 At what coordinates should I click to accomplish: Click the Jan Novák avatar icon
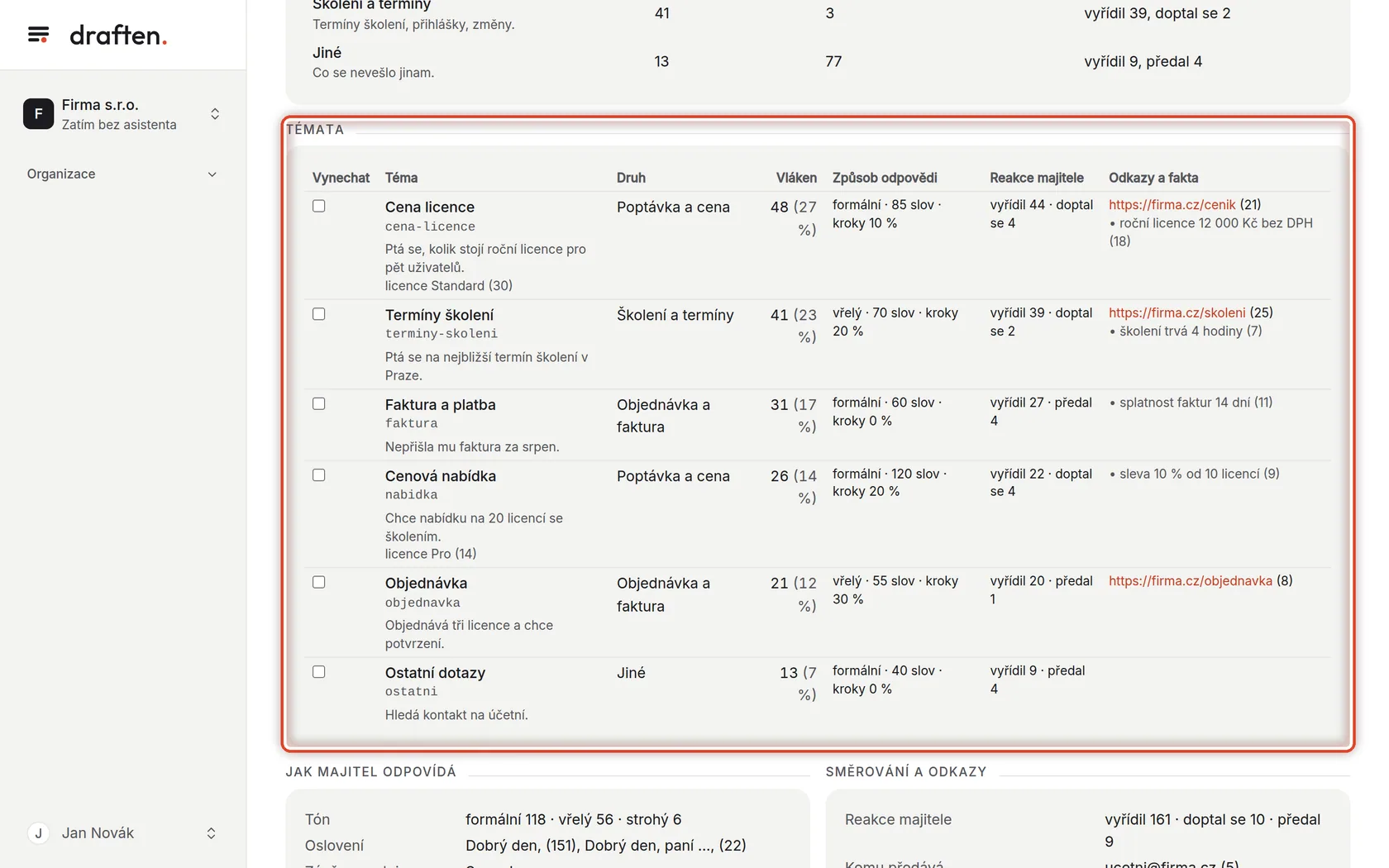pos(38,833)
